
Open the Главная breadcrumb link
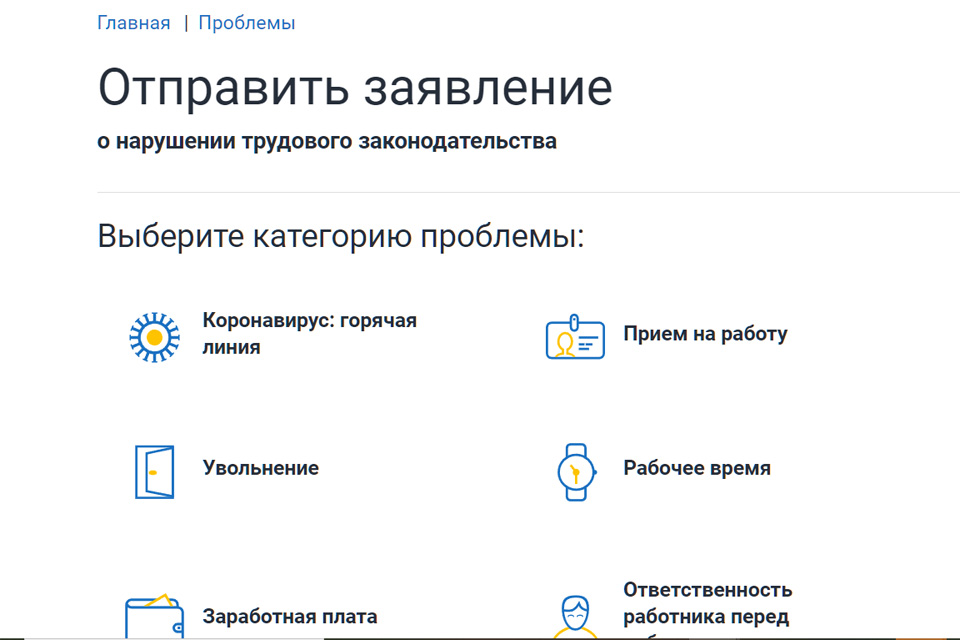point(133,23)
